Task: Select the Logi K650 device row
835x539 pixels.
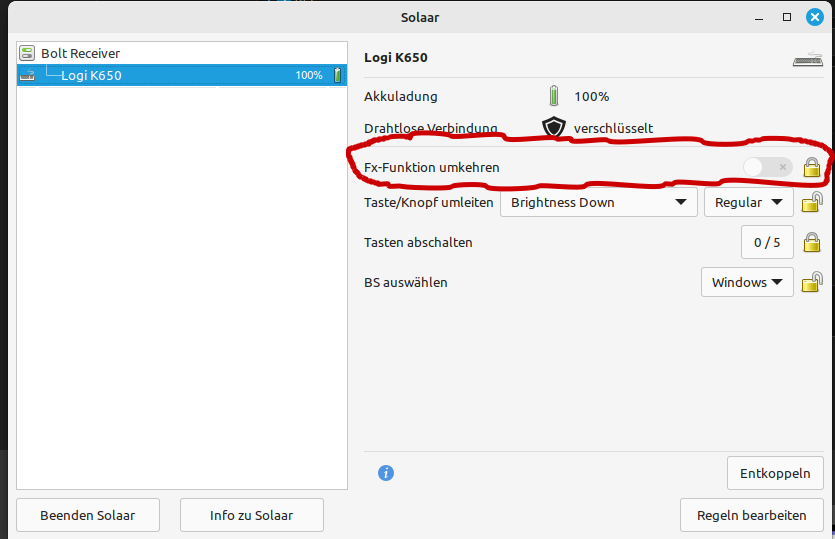Action: click(182, 75)
